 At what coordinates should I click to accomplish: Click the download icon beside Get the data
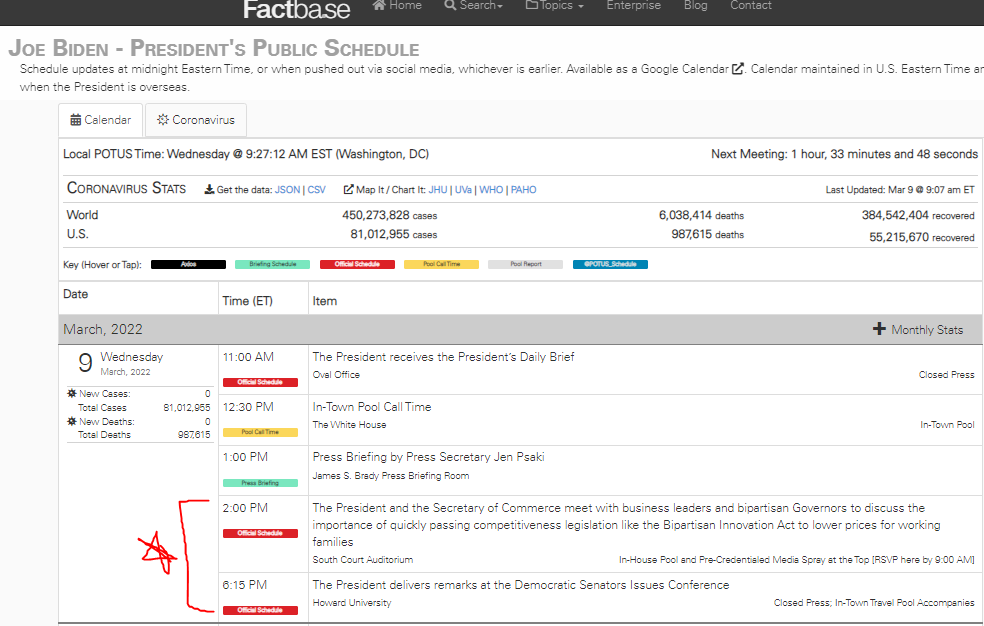click(x=210, y=190)
